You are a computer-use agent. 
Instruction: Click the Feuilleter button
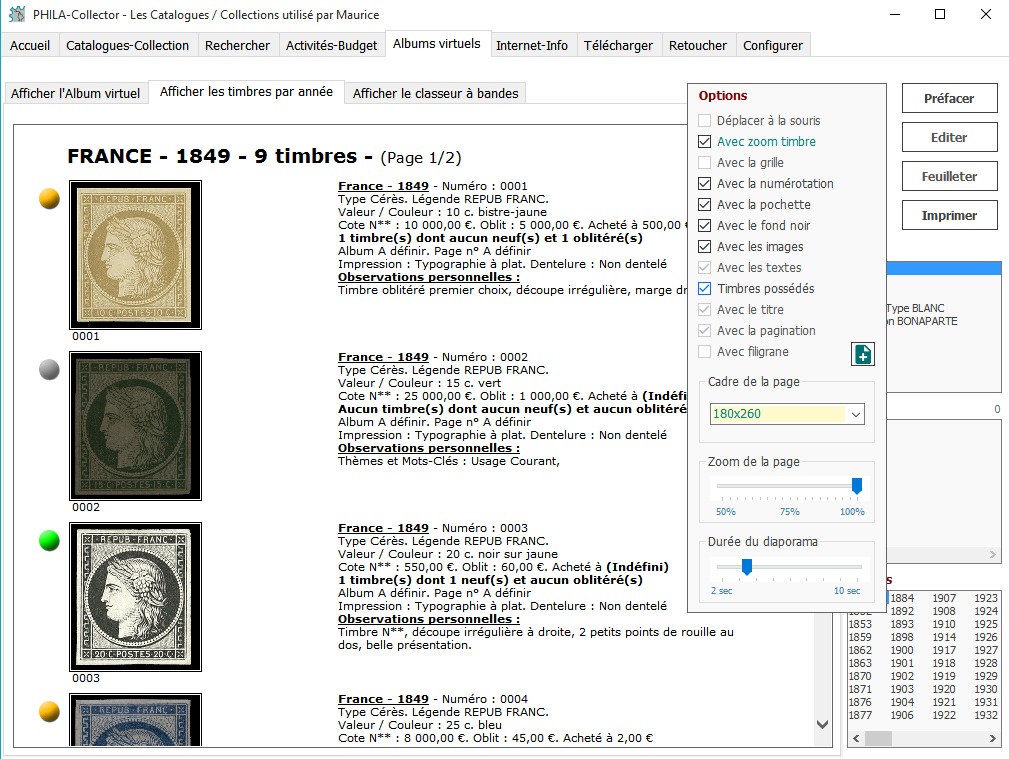coord(949,176)
